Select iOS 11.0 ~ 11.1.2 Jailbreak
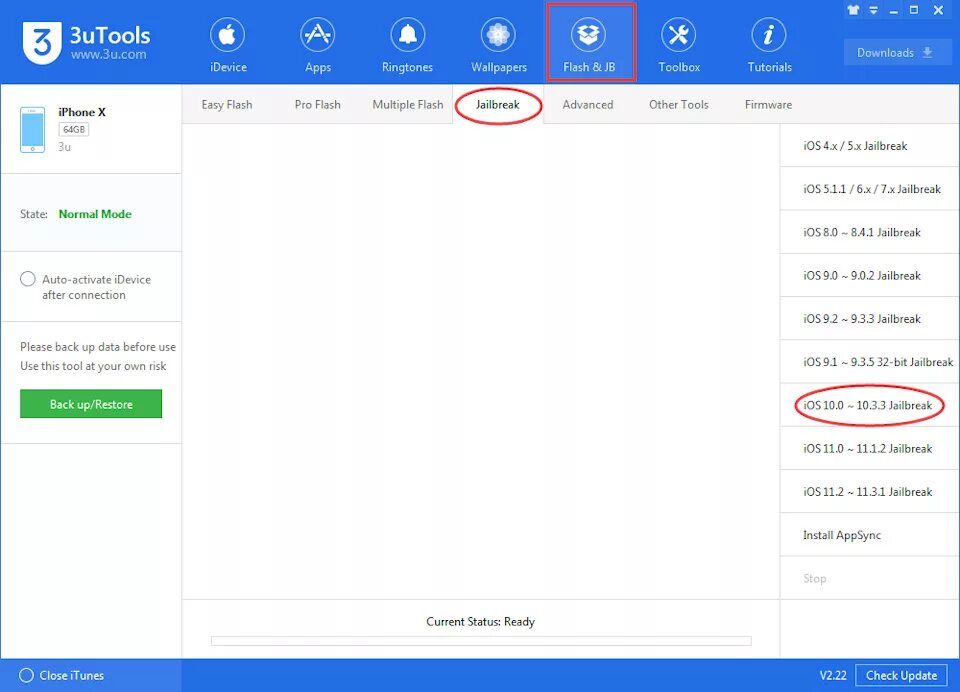The width and height of the screenshot is (960, 692). click(869, 449)
